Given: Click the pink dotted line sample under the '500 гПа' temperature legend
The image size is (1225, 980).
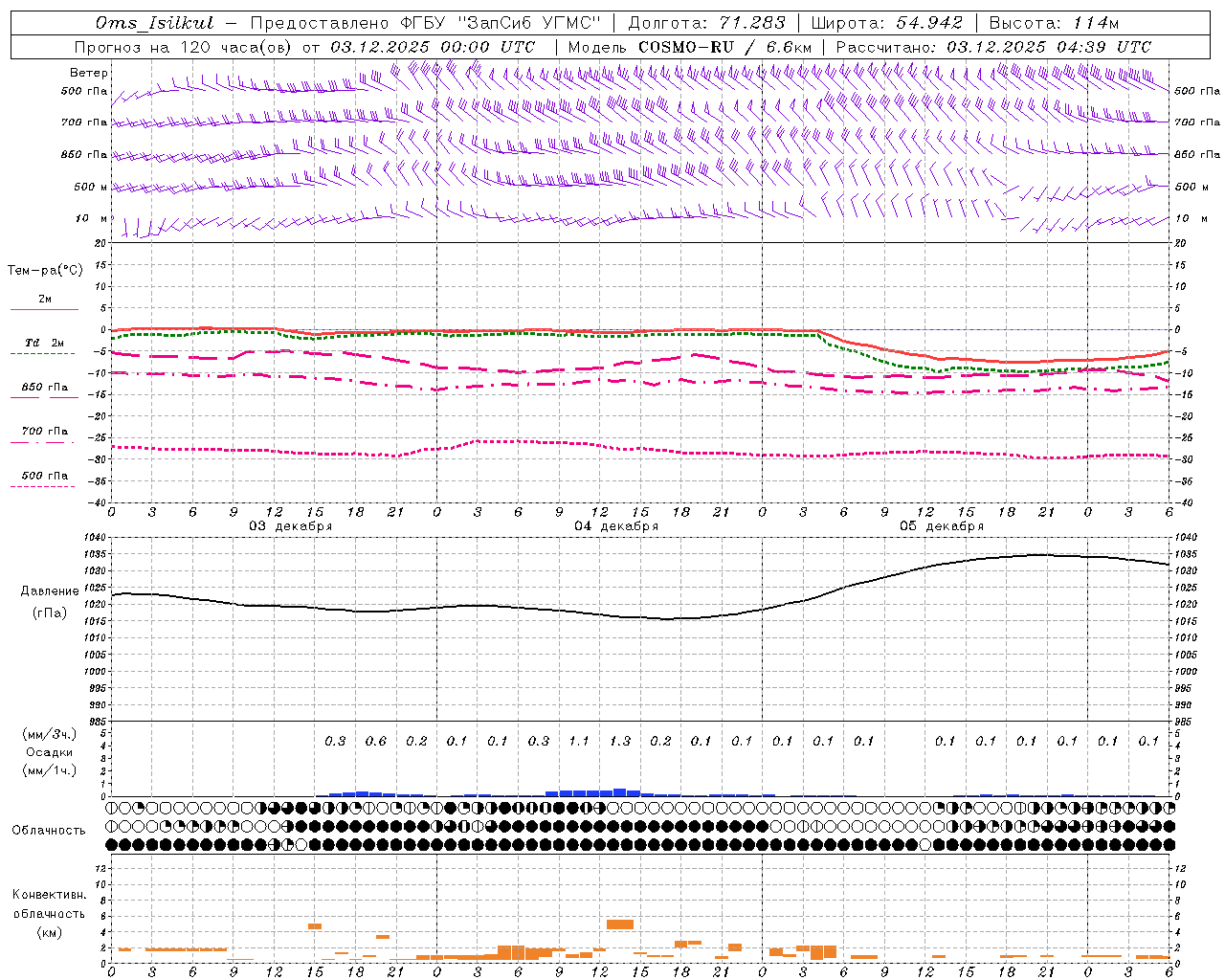Looking at the screenshot, I should pos(42,486).
